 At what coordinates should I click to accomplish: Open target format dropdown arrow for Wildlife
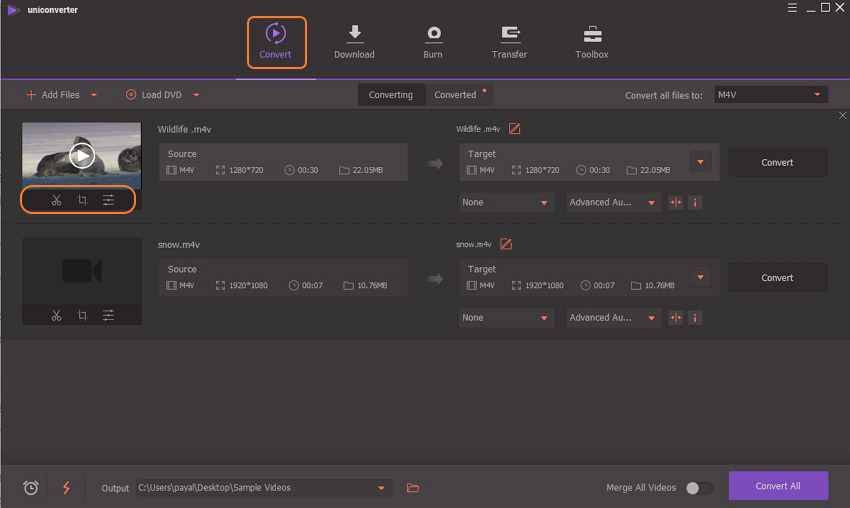point(700,162)
